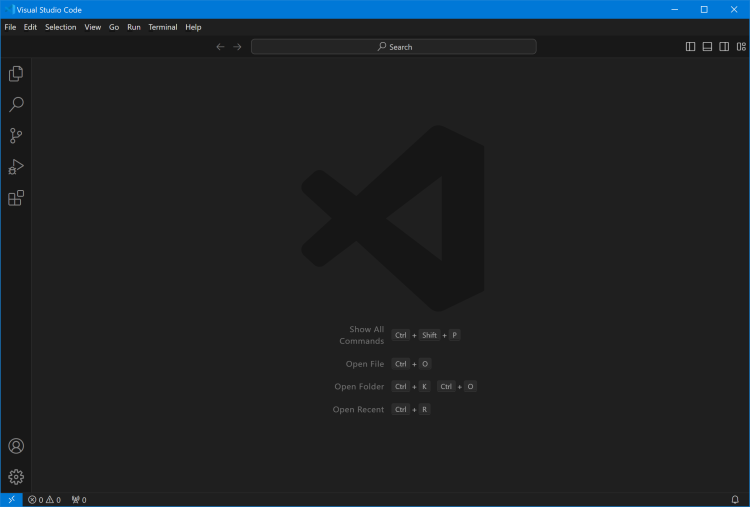
Task: Click the remote window button in status bar
Action: click(x=11, y=499)
